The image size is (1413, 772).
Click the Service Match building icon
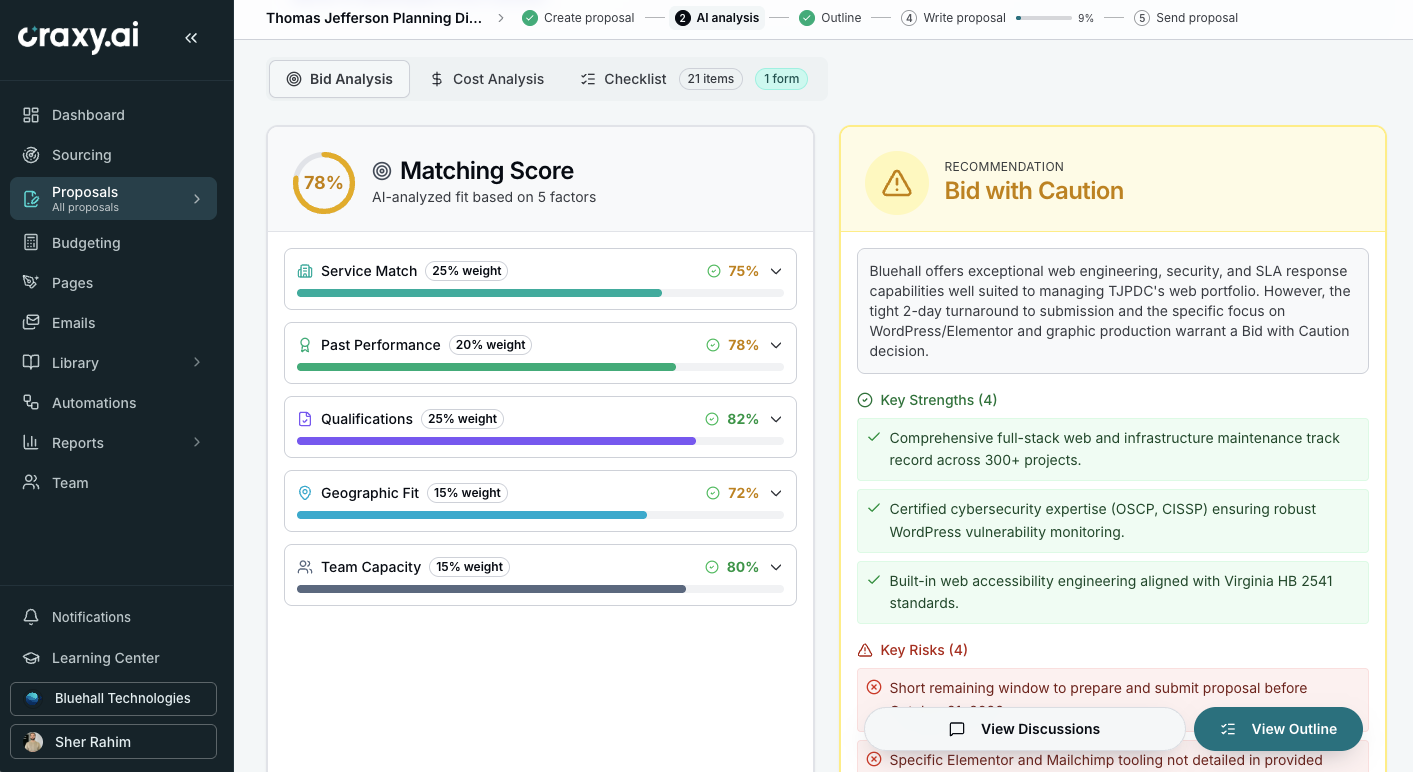tap(305, 271)
